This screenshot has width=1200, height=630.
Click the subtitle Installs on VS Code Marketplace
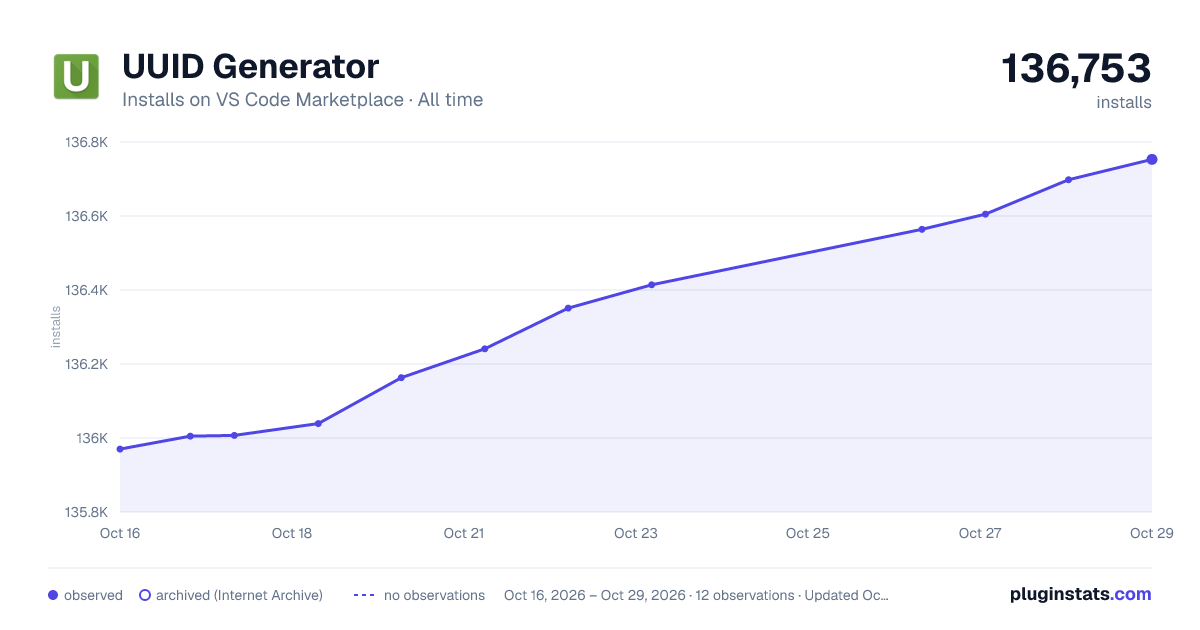click(x=262, y=100)
